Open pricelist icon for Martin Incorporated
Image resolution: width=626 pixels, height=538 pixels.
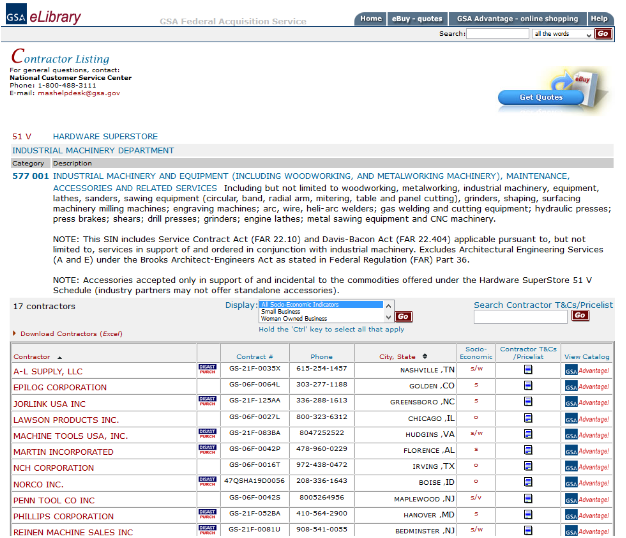(528, 450)
